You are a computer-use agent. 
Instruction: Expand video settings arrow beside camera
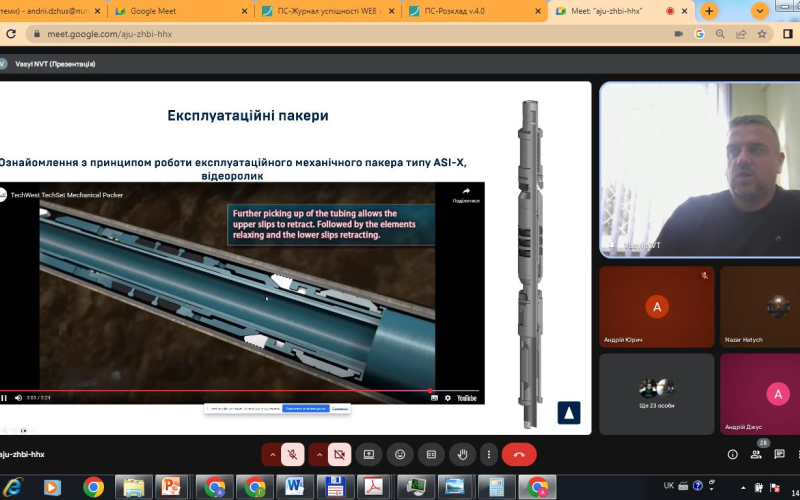click(x=318, y=454)
